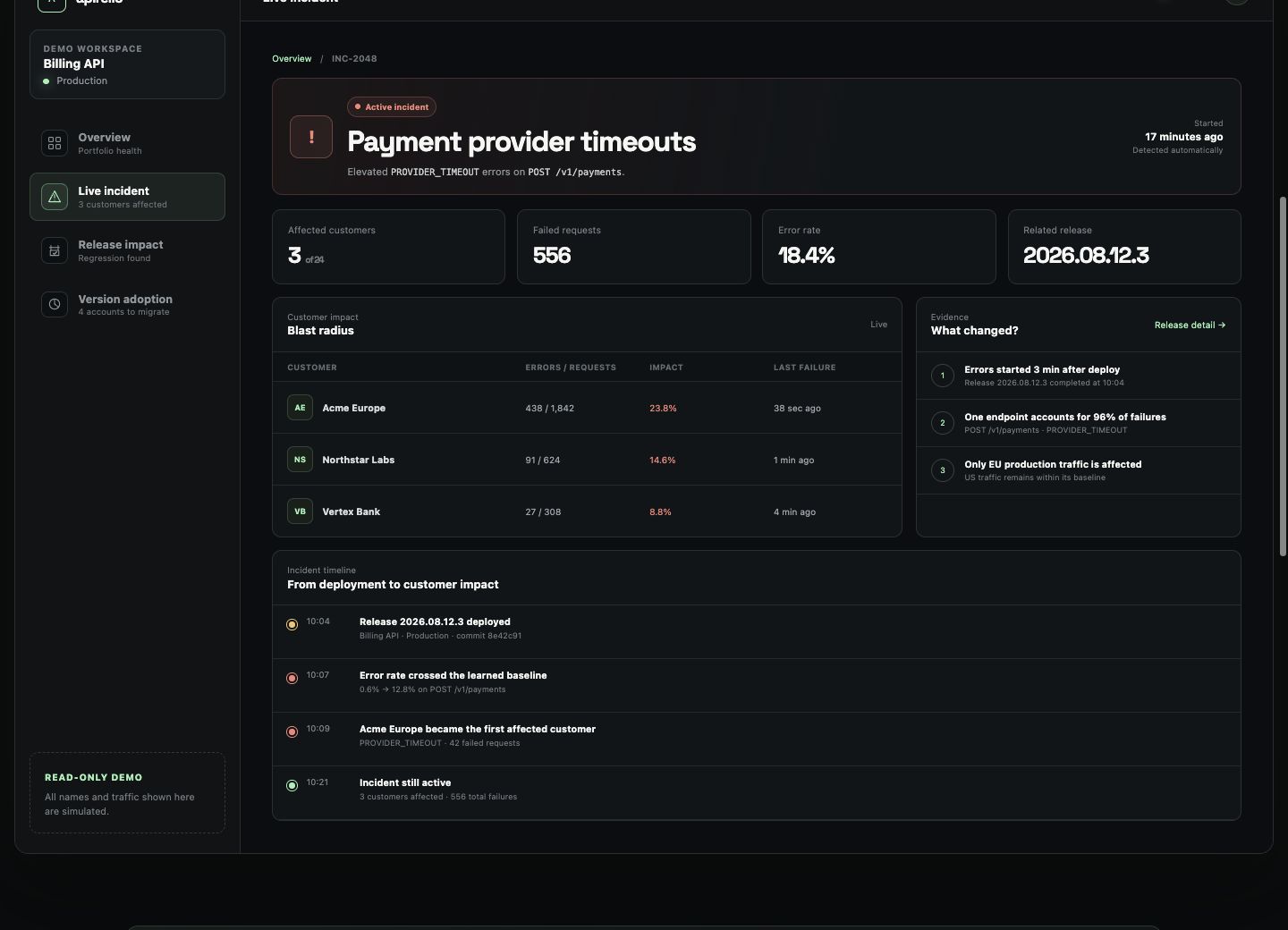The image size is (1288, 930).
Task: Click evidence step 1 circle
Action: (x=943, y=376)
